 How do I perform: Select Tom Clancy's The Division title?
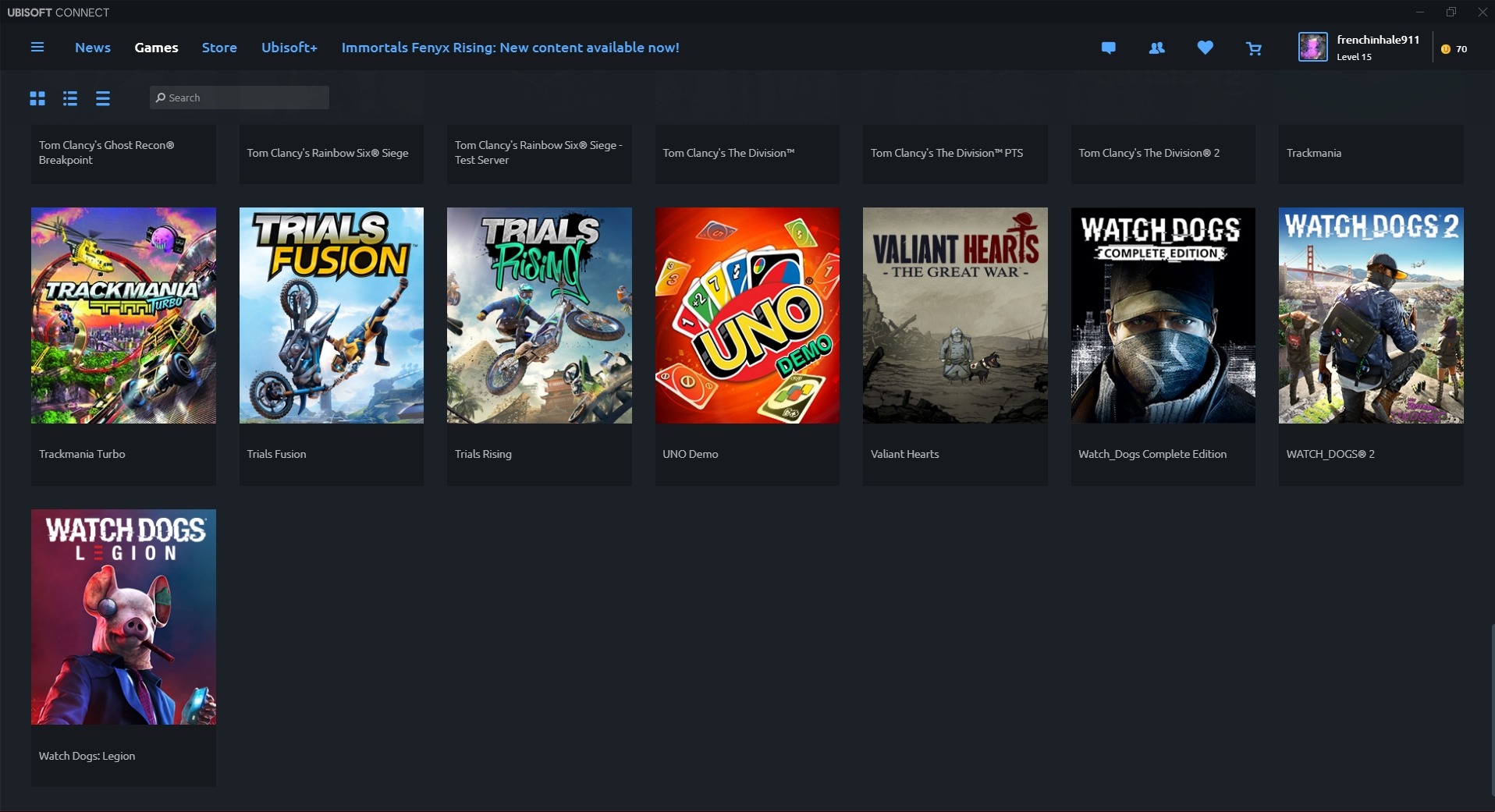pos(729,153)
